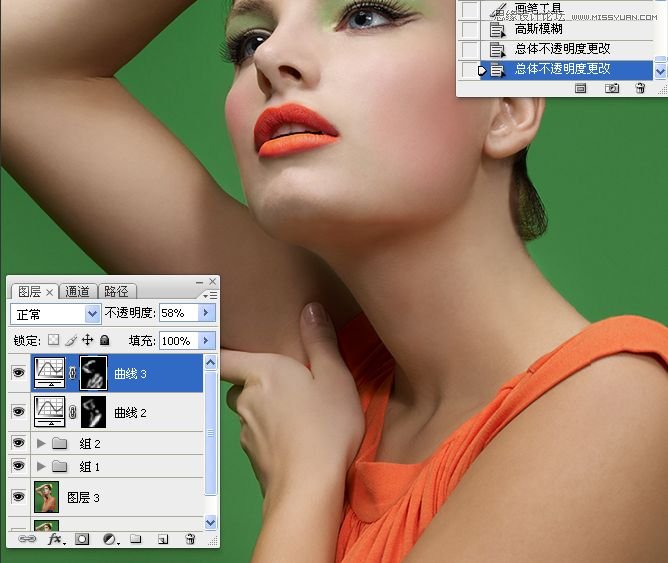Select the 高斯模糊 history state
The height and width of the screenshot is (563, 668).
pyautogui.click(x=567, y=29)
